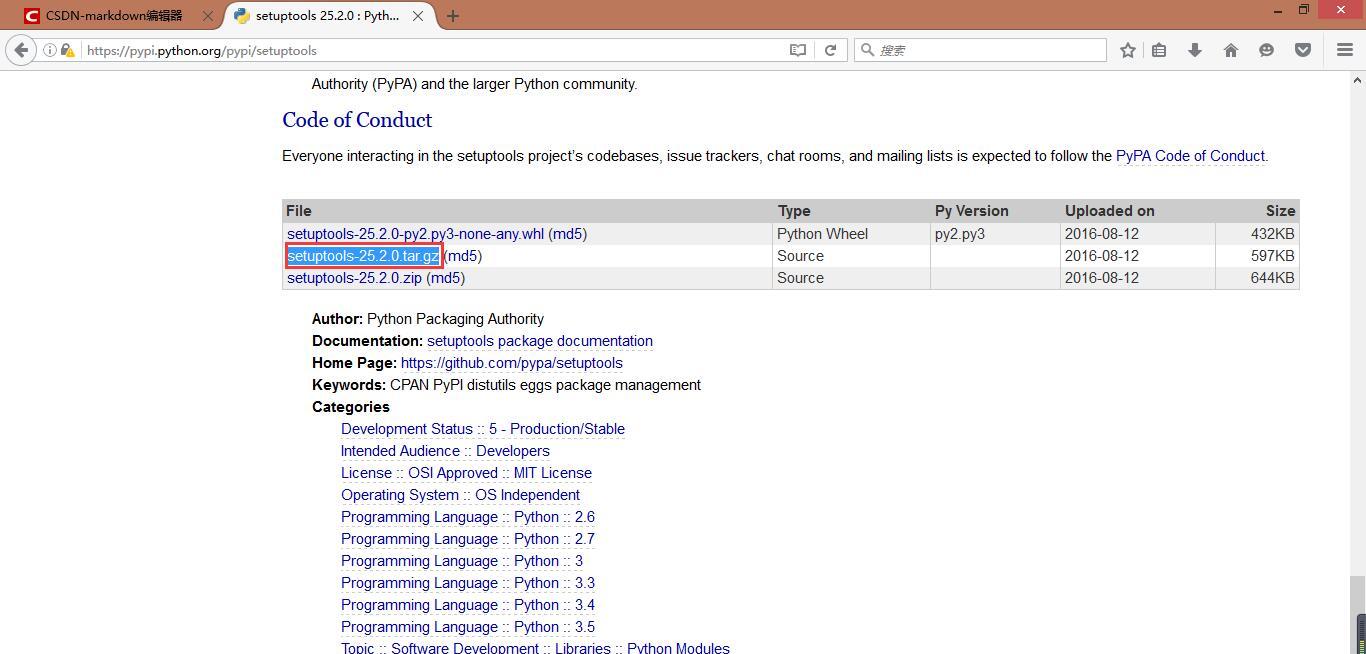Go back with the Back arrow button
This screenshot has width=1366, height=654.
point(21,50)
